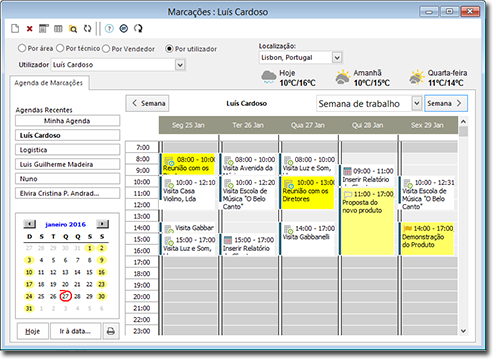Select the Ter 26 Jan column header

(x=248, y=125)
